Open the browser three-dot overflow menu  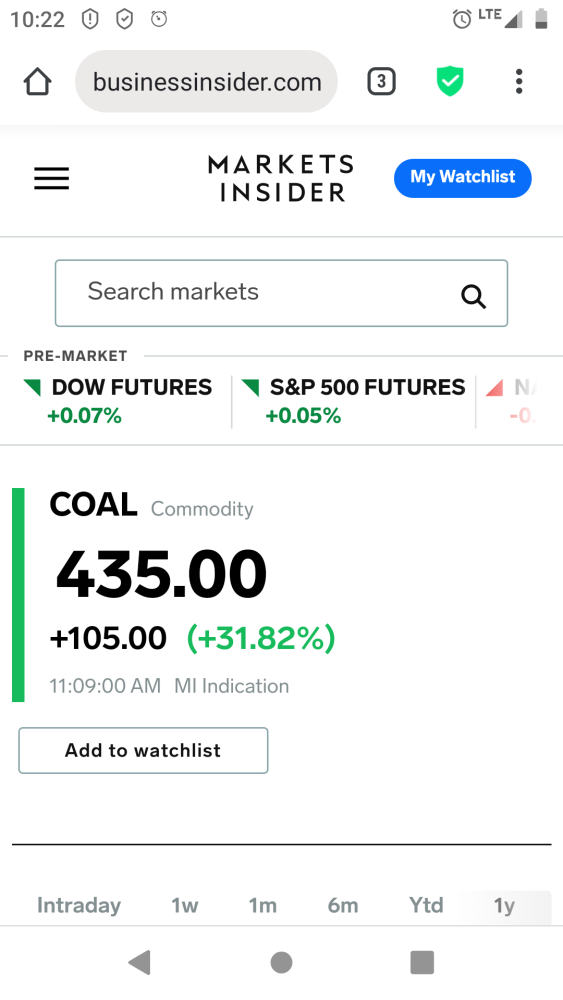tap(519, 82)
